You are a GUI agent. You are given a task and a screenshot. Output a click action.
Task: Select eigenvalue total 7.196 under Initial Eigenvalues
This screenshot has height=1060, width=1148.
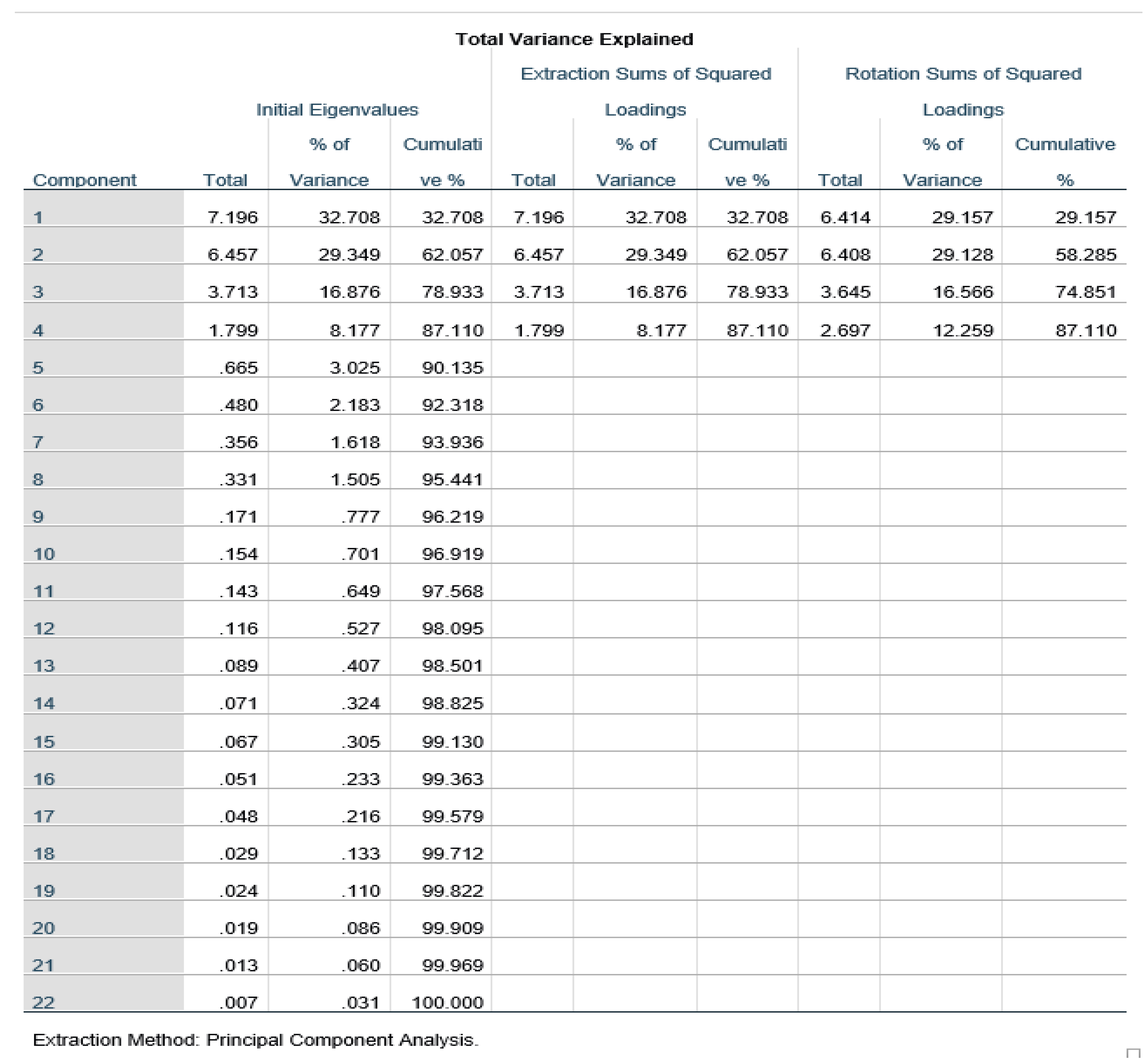pyautogui.click(x=232, y=217)
